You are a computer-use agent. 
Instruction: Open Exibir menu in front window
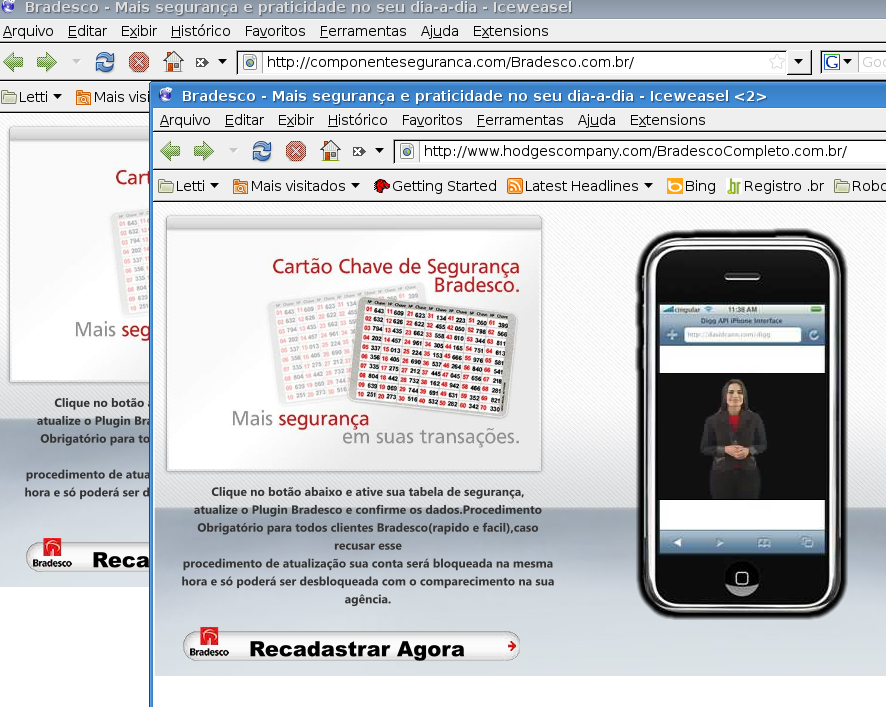(x=296, y=120)
